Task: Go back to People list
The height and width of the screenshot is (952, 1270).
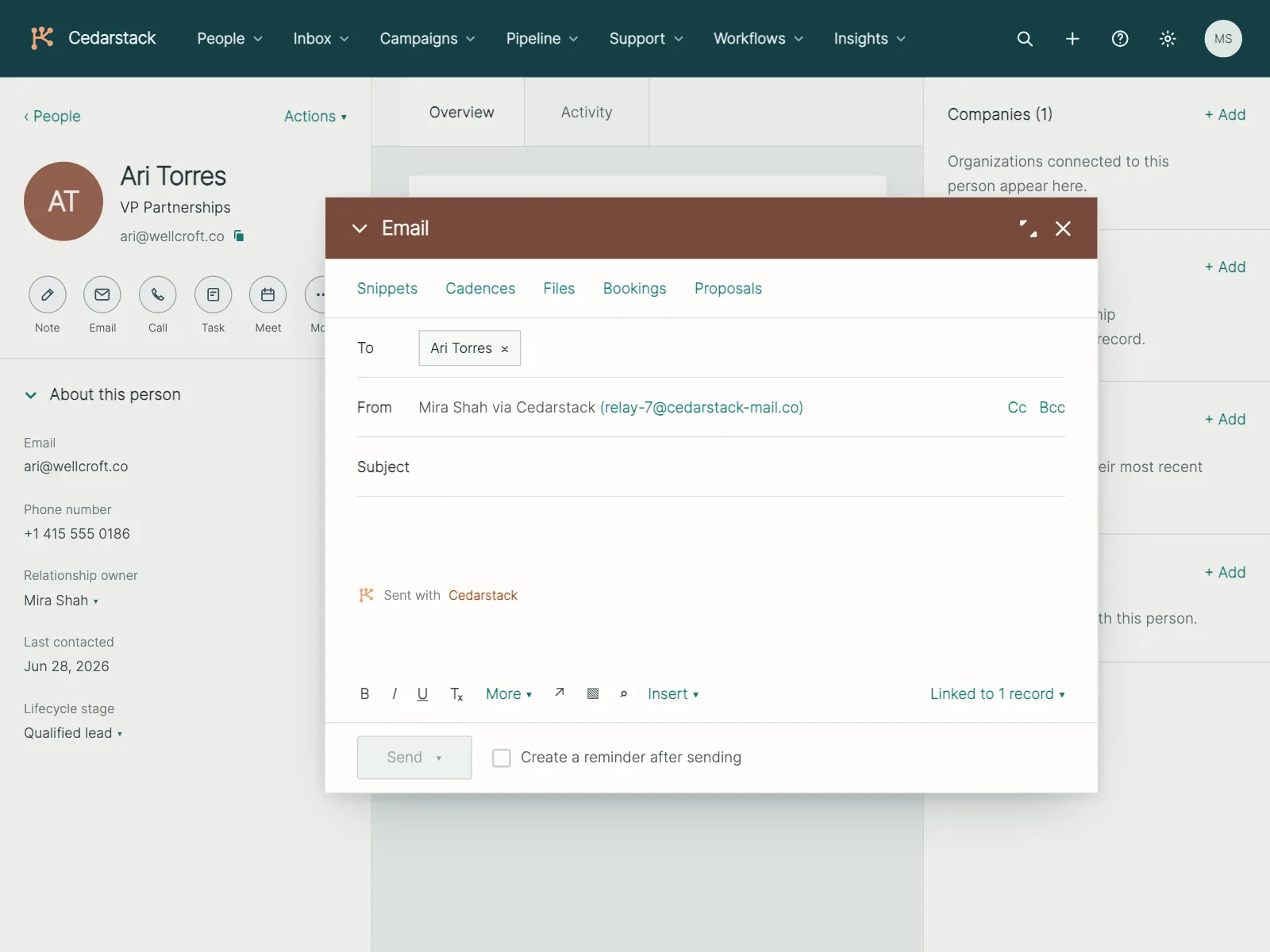Action: coord(52,117)
